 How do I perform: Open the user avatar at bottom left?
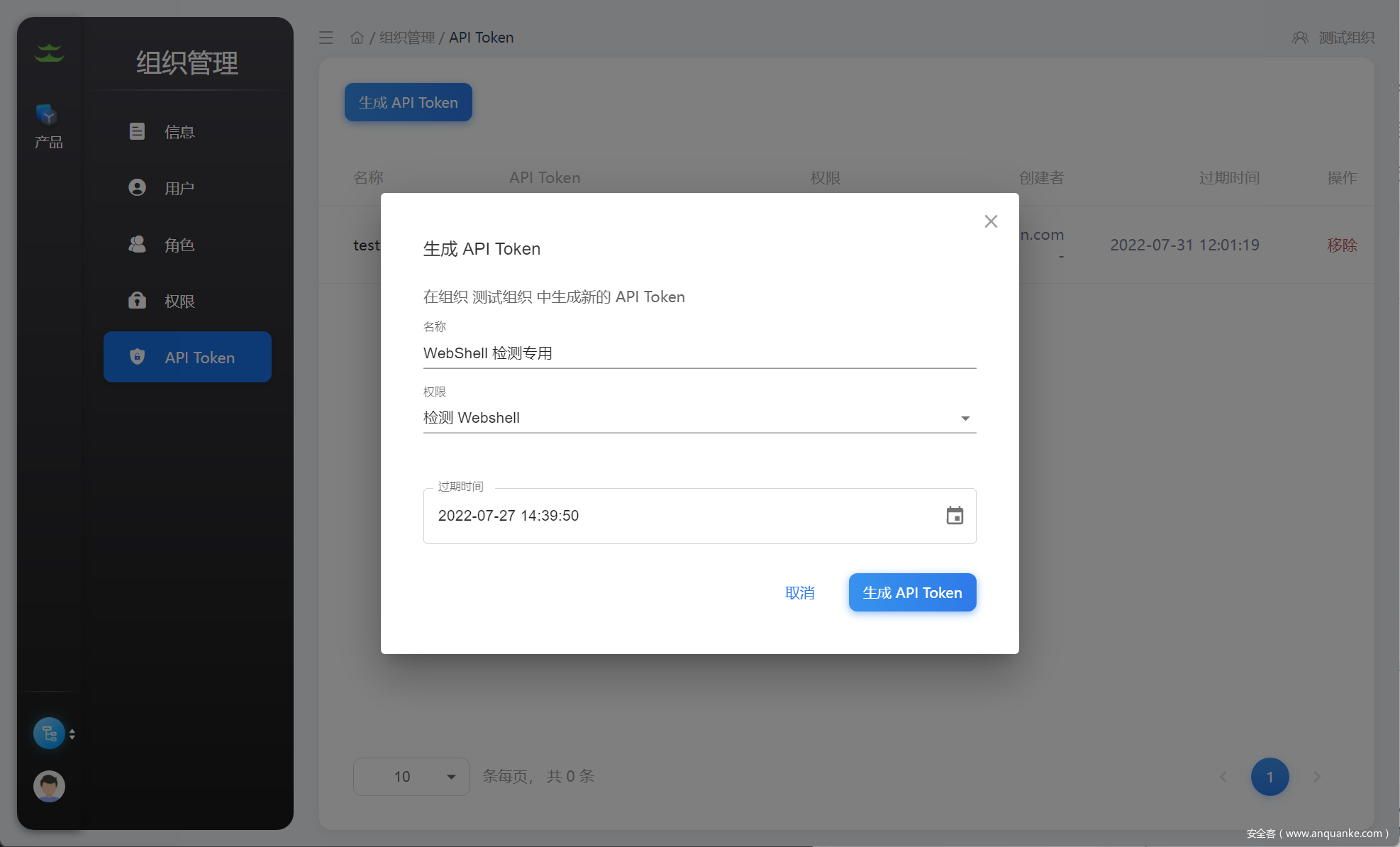tap(49, 786)
